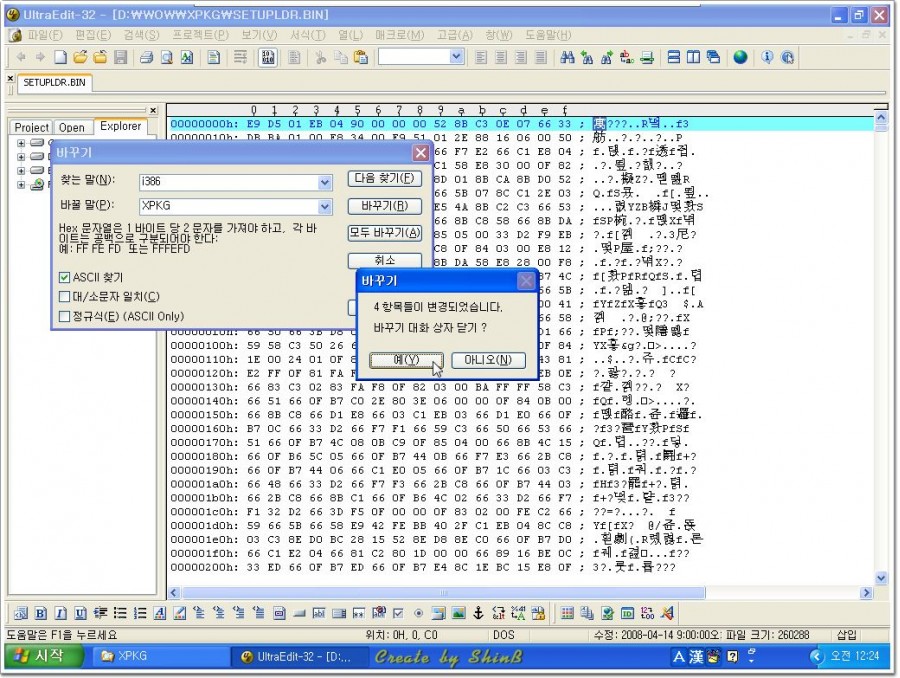Click the New File toolbar icon

tap(60, 57)
